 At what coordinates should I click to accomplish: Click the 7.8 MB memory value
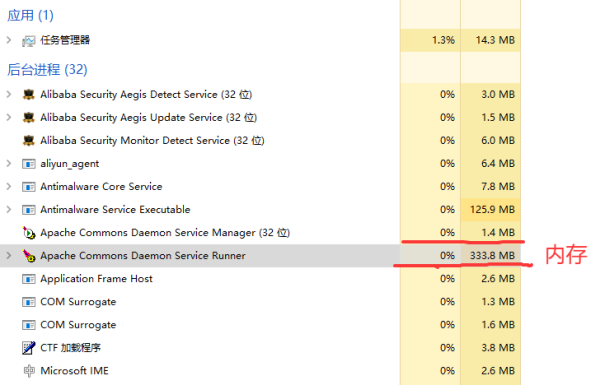click(498, 186)
